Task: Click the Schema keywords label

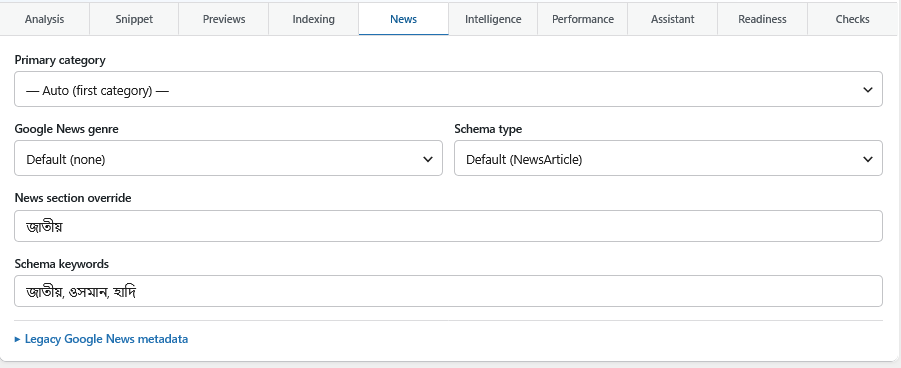Action: tap(61, 264)
